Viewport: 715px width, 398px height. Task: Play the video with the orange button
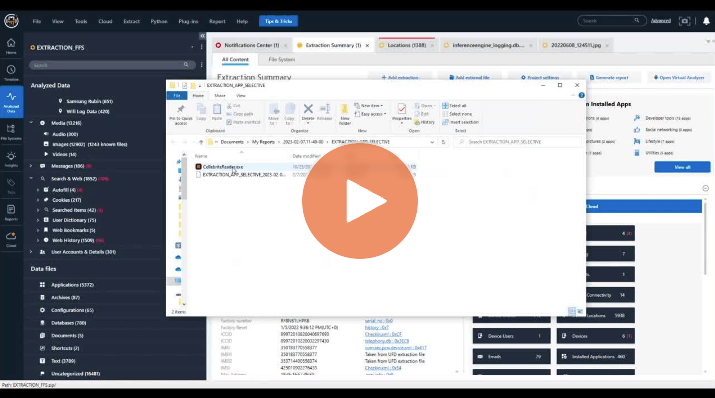360,201
